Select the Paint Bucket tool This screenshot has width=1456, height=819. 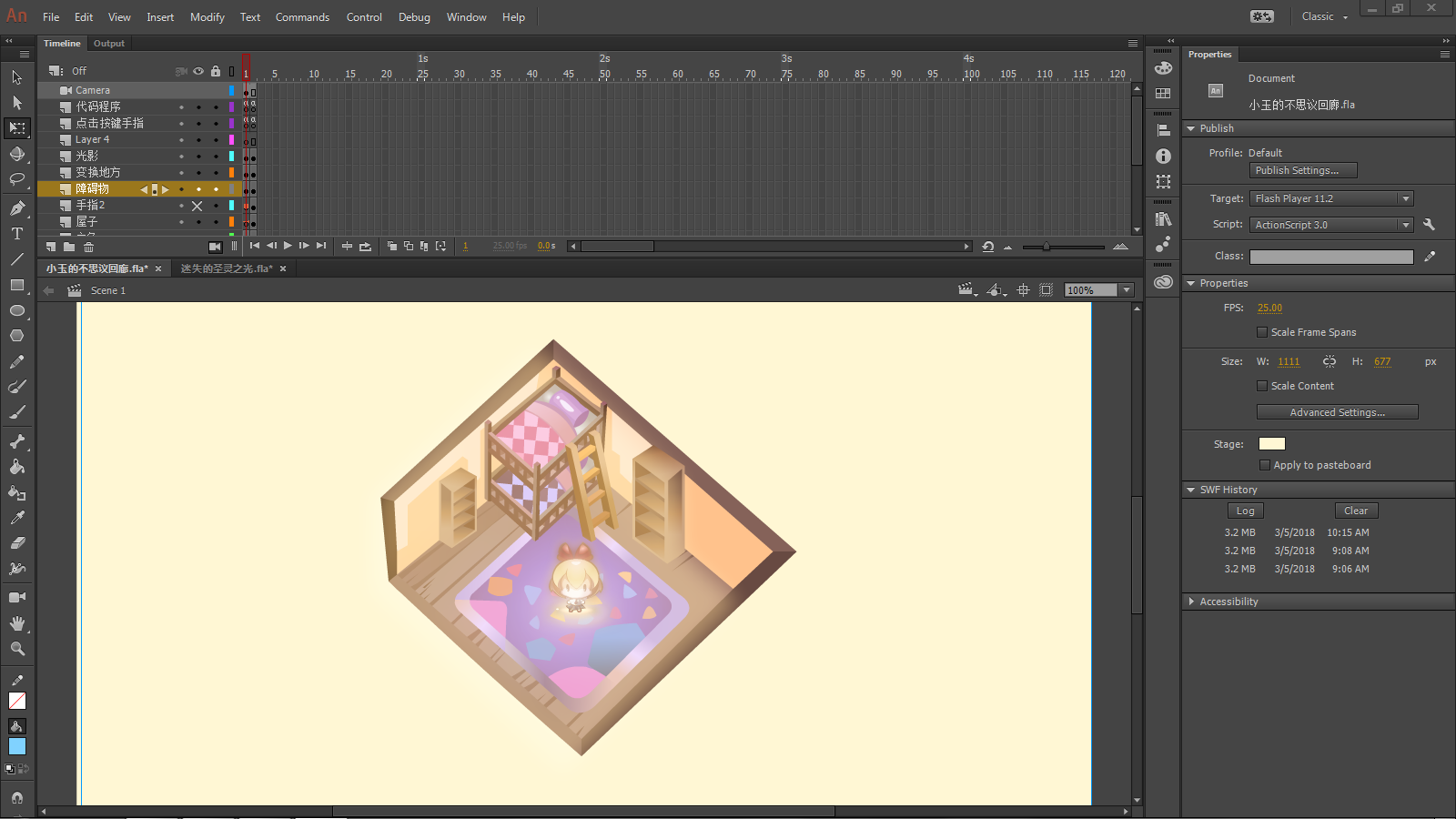(x=17, y=467)
